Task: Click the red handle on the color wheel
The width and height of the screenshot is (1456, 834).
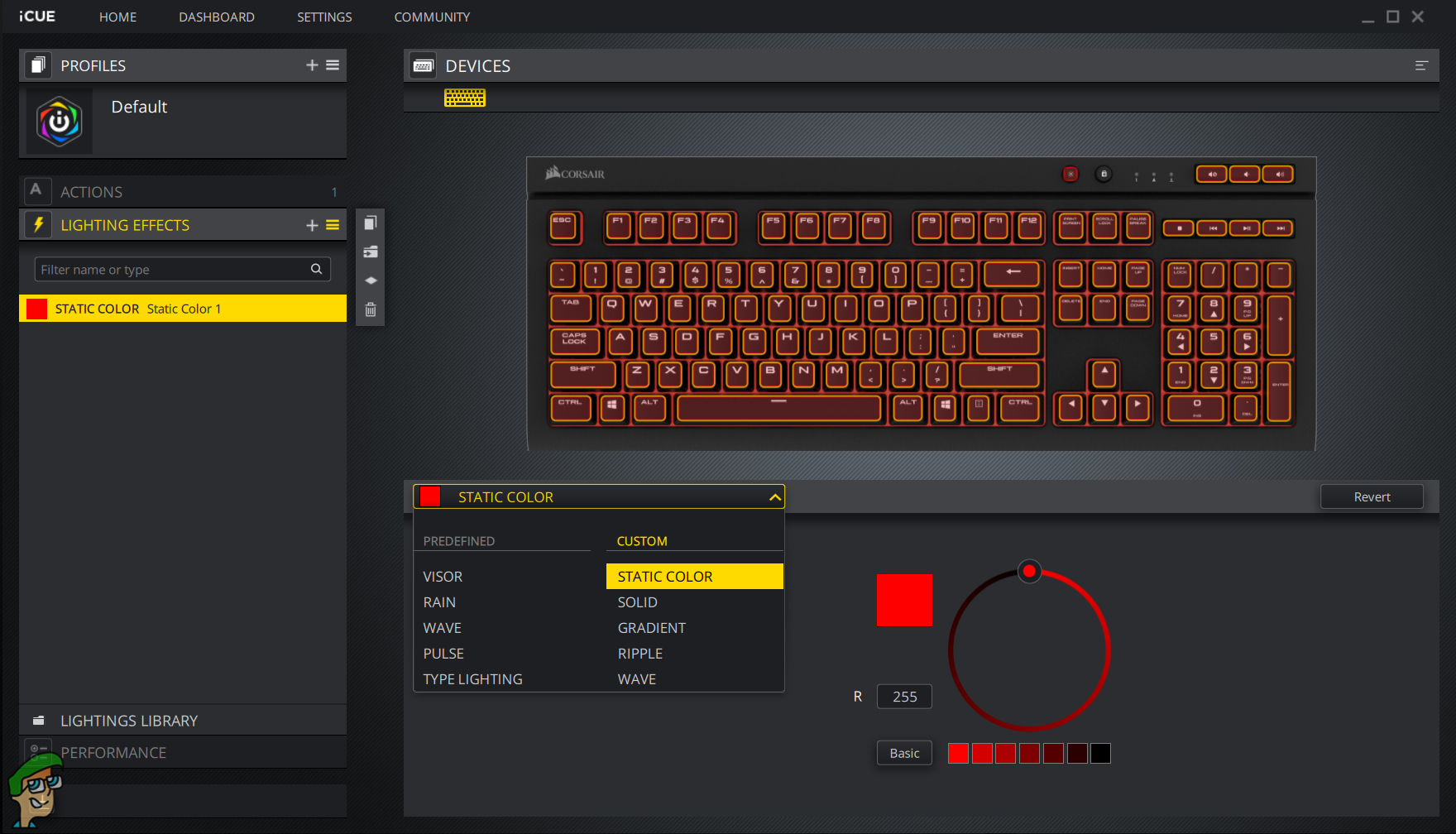Action: [1029, 571]
